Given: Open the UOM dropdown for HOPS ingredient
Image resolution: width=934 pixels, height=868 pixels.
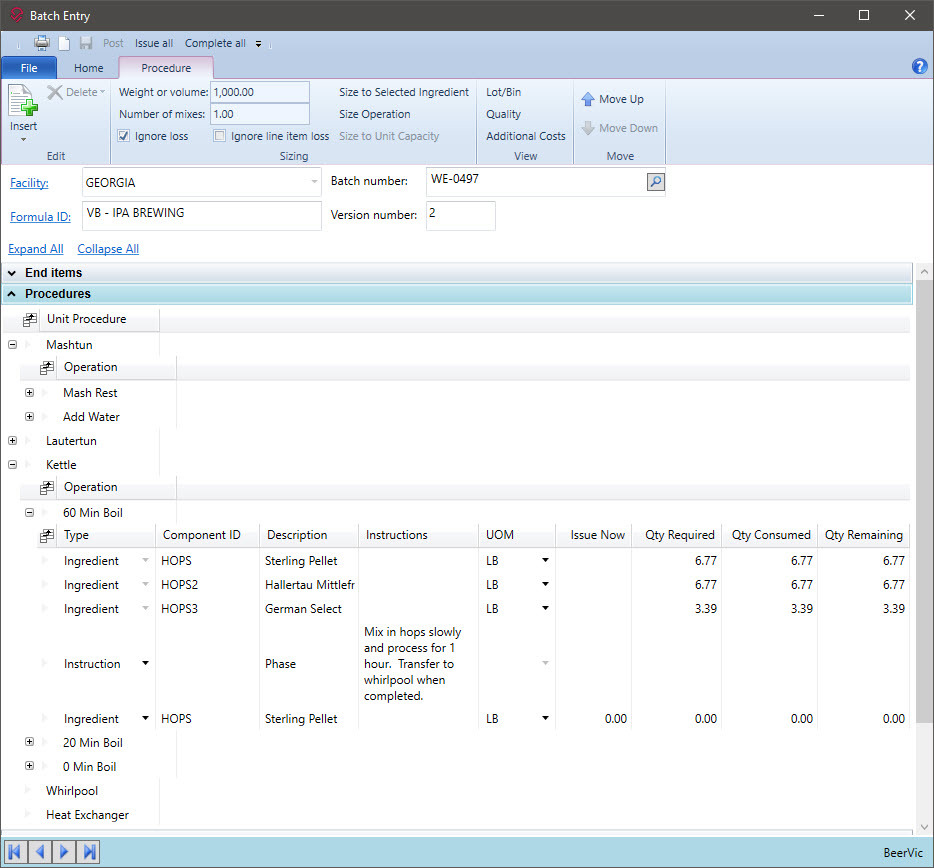Looking at the screenshot, I should point(545,560).
